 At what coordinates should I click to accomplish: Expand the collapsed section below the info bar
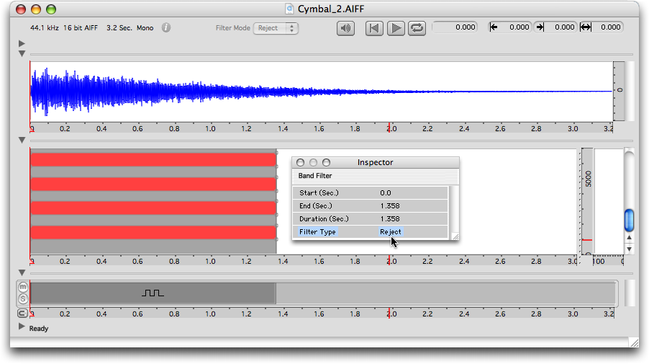(22, 43)
